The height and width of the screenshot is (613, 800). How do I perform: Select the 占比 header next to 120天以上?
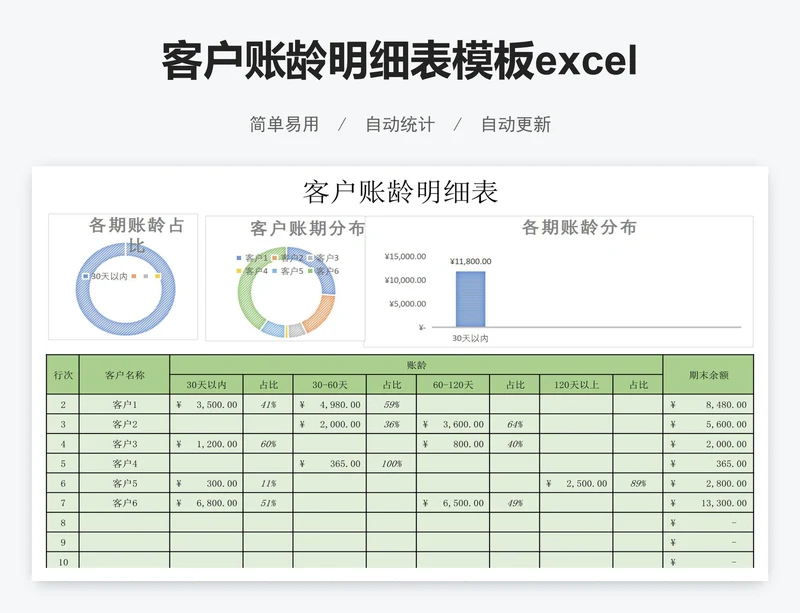pyautogui.click(x=638, y=385)
